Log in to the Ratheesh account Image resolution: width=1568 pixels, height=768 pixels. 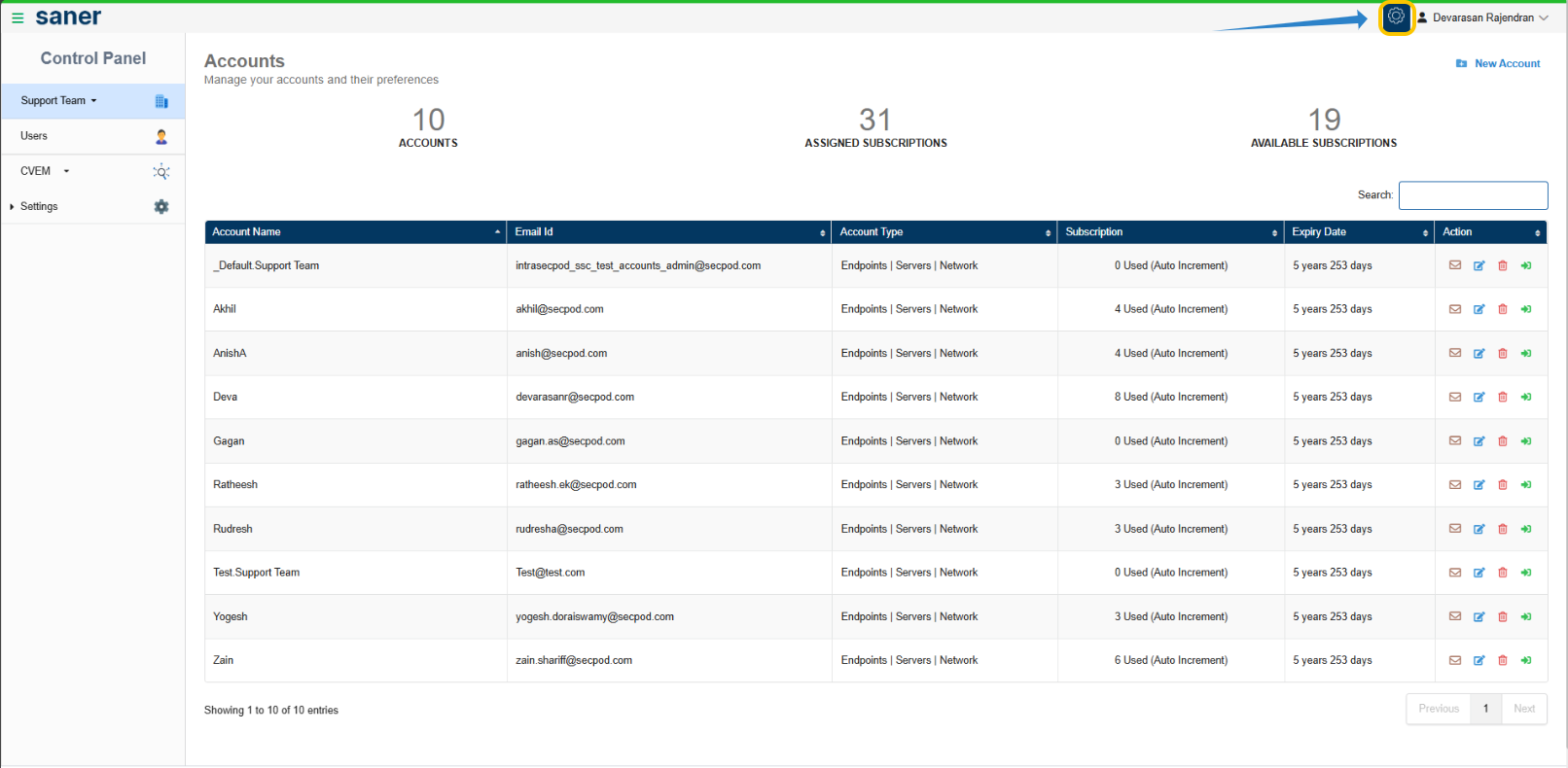1526,485
